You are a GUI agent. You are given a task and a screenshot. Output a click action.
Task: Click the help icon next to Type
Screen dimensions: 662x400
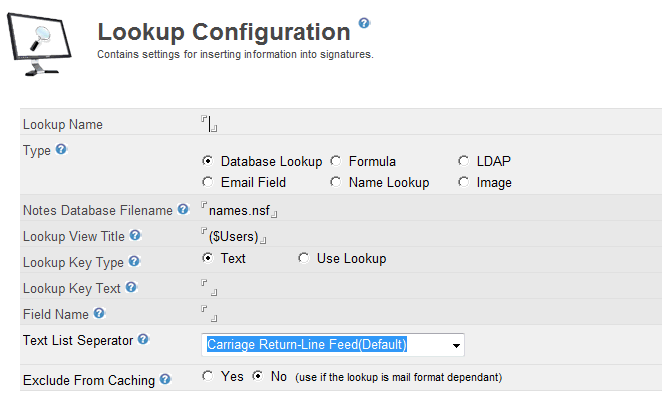pyautogui.click(x=61, y=150)
